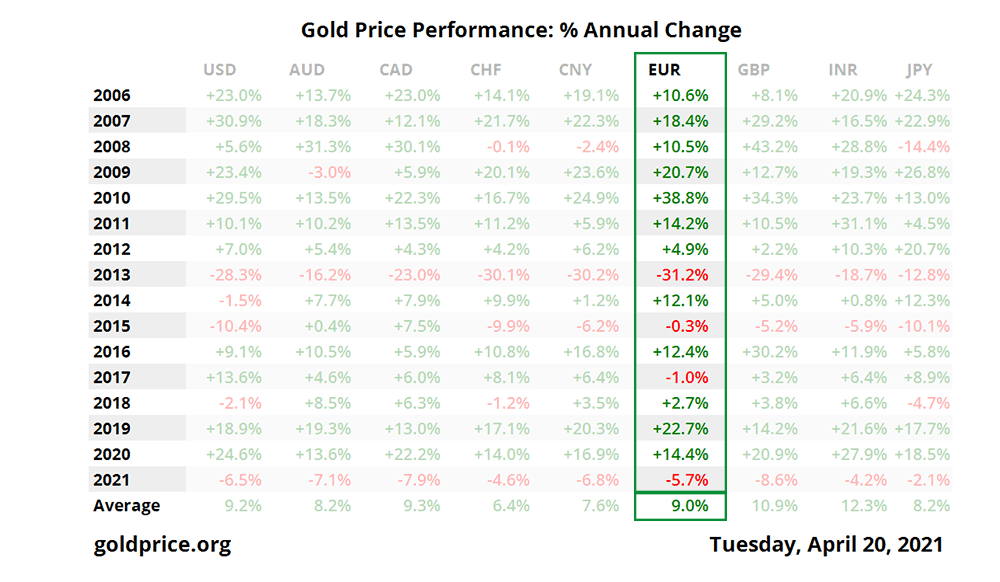Viewport: 1000px width, 582px height.
Task: Click the EUR average value 9.0%
Action: [689, 506]
